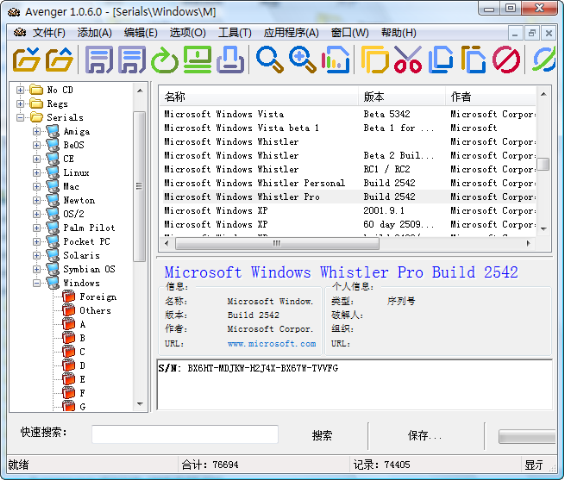This screenshot has height=480, width=564.
Task: Click the green monitor toolbar icon
Action: click(197, 59)
